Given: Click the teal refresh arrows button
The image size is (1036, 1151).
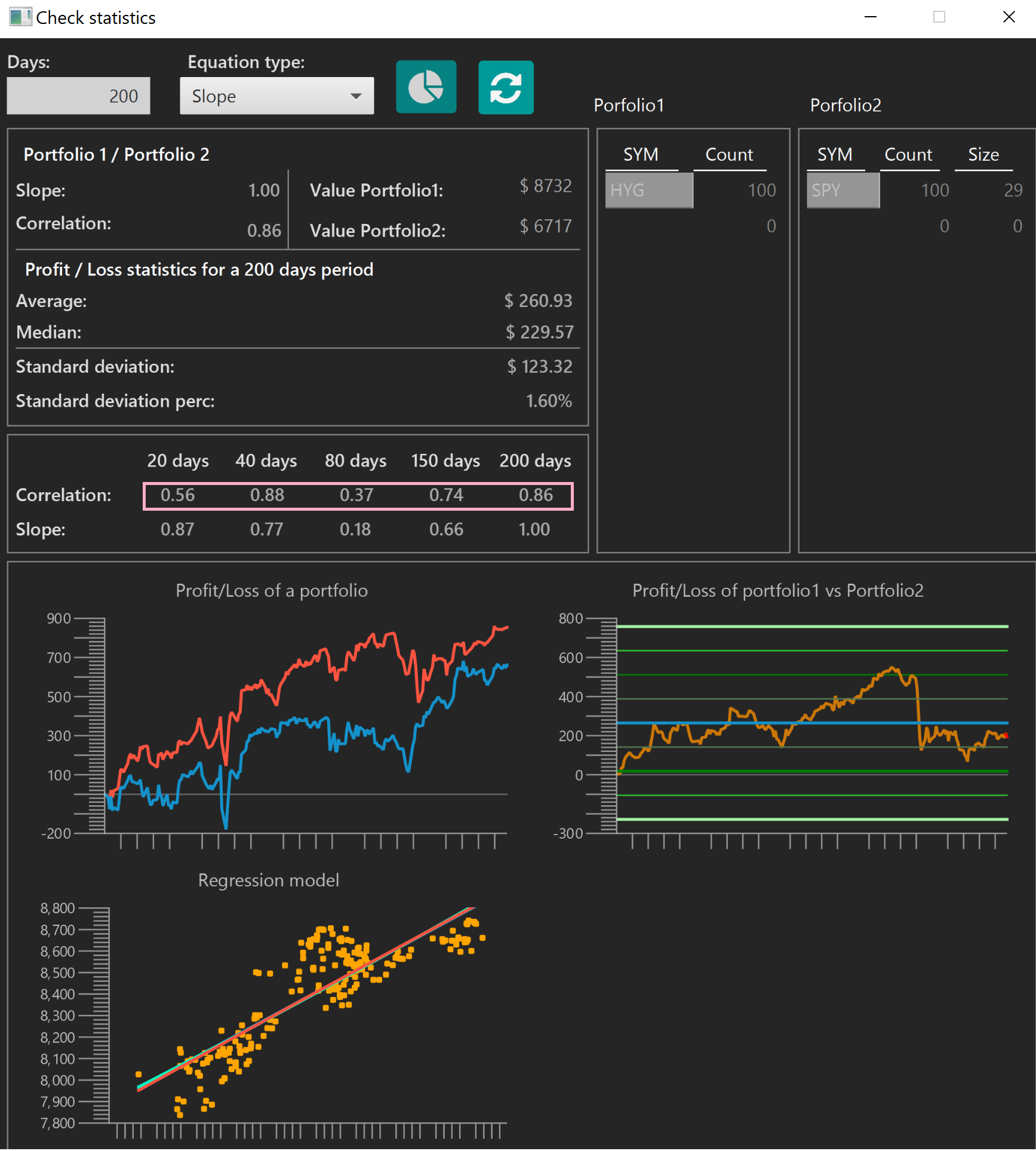Looking at the screenshot, I should click(x=506, y=87).
